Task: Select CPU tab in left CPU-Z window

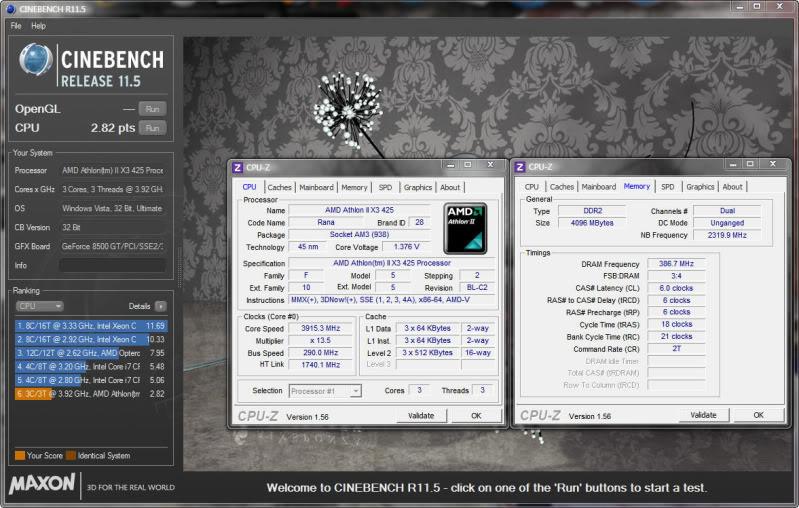Action: click(250, 187)
